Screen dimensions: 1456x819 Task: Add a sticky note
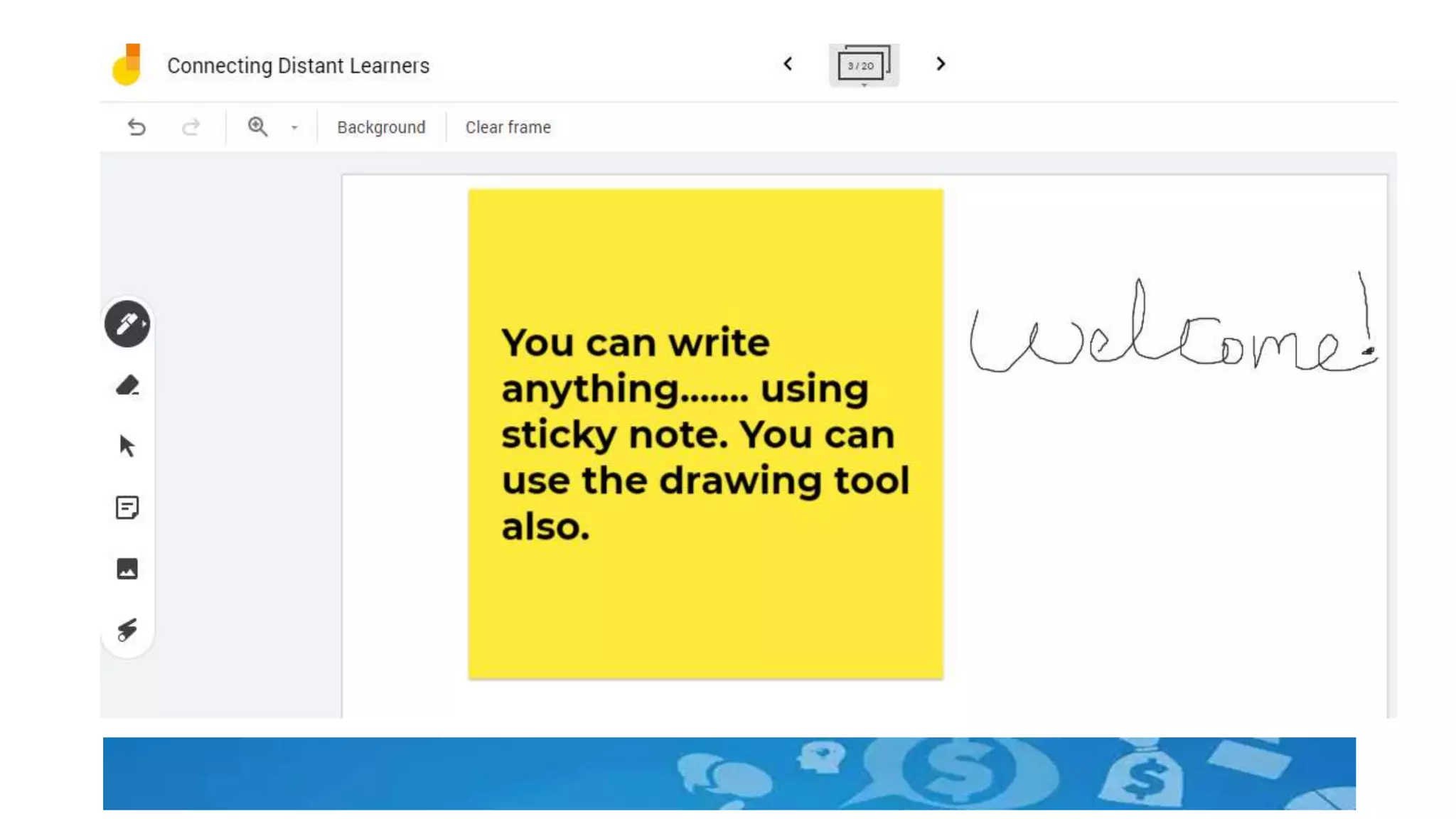[127, 508]
